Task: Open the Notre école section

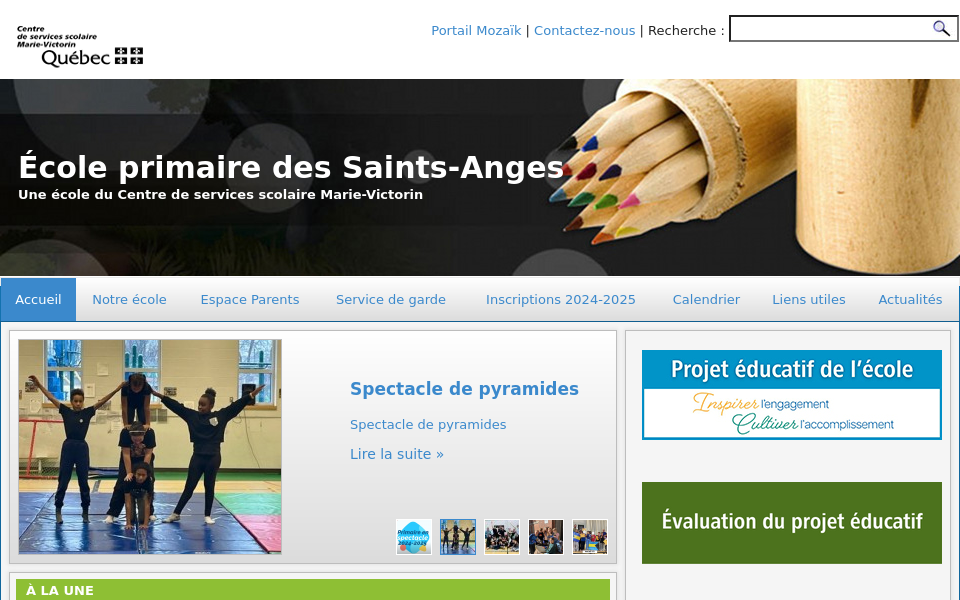Action: pyautogui.click(x=129, y=299)
